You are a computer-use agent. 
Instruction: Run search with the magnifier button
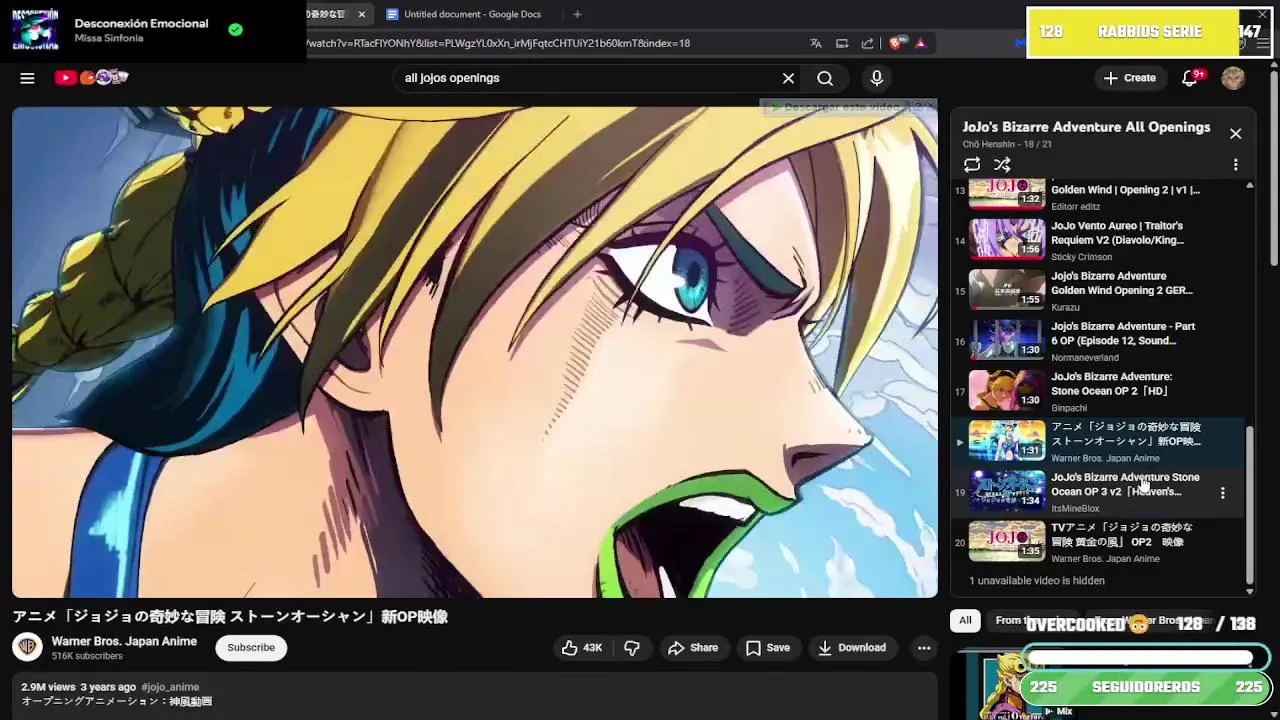click(825, 78)
